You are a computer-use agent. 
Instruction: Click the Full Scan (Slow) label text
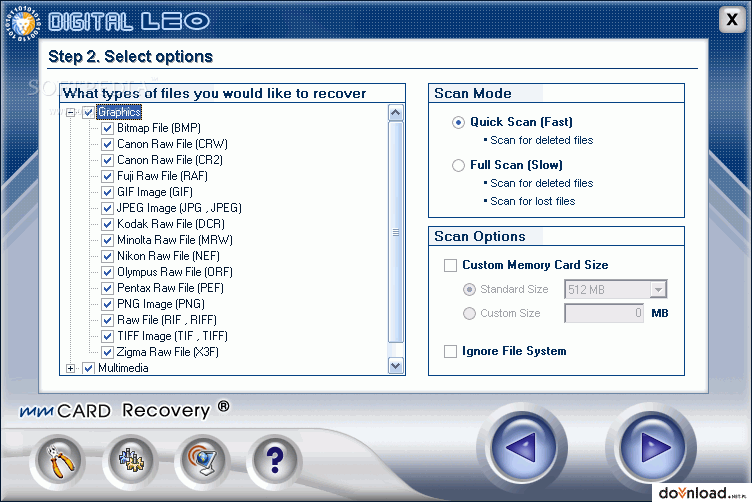517,165
